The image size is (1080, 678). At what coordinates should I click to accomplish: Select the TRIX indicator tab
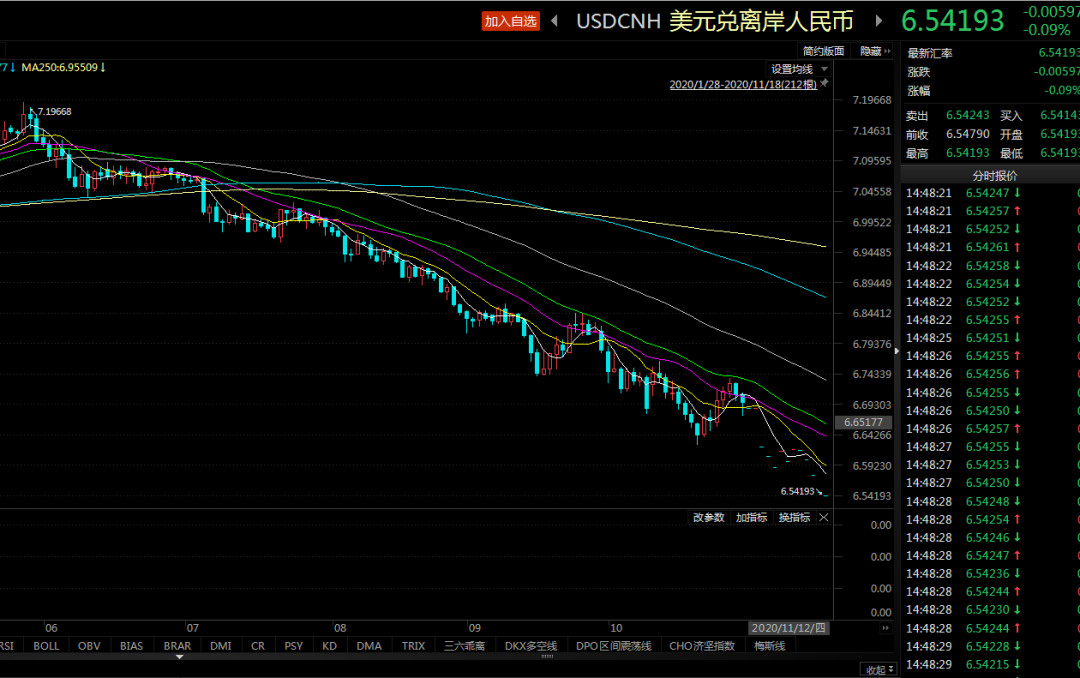(x=413, y=646)
